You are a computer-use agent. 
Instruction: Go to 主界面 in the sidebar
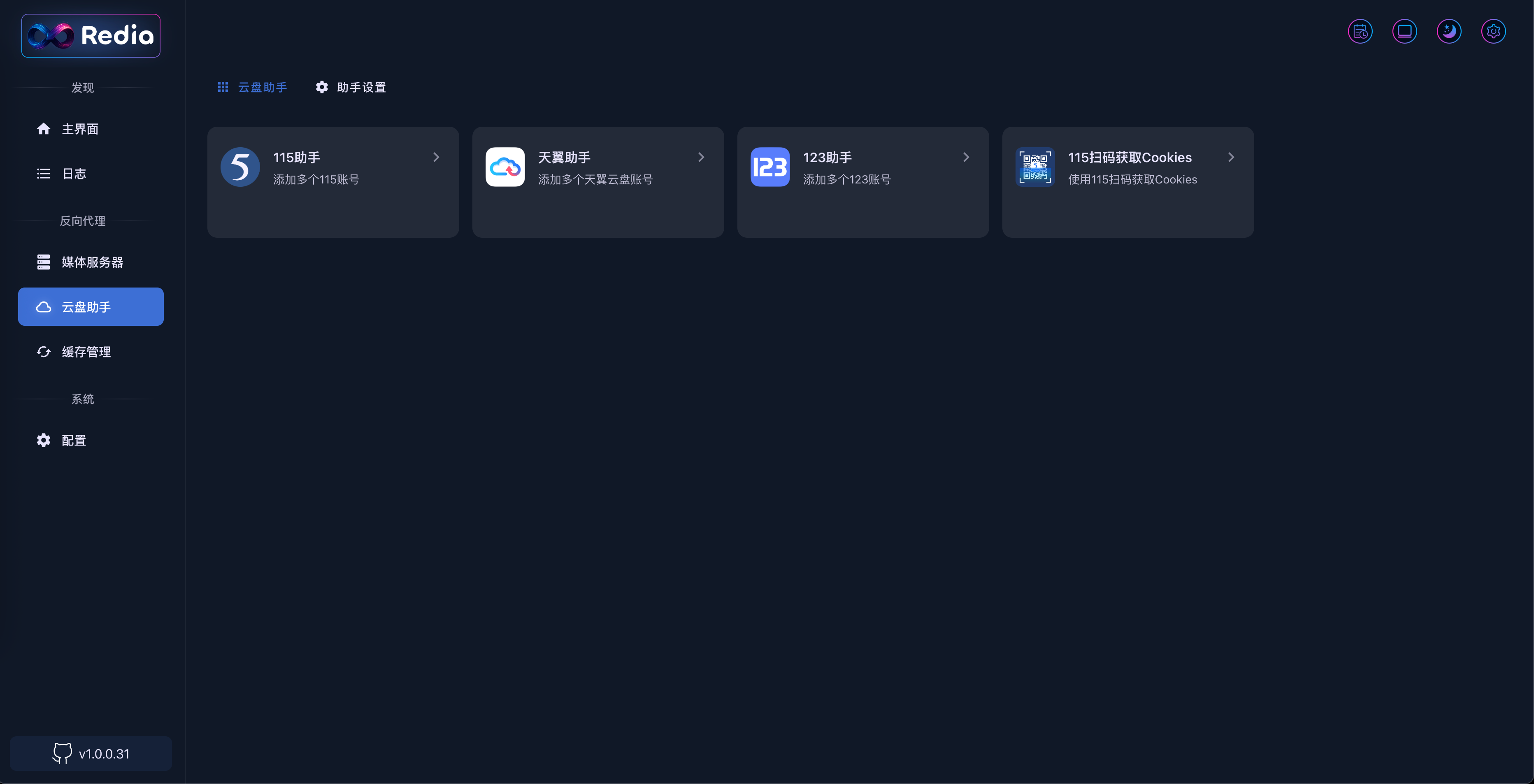click(80, 129)
